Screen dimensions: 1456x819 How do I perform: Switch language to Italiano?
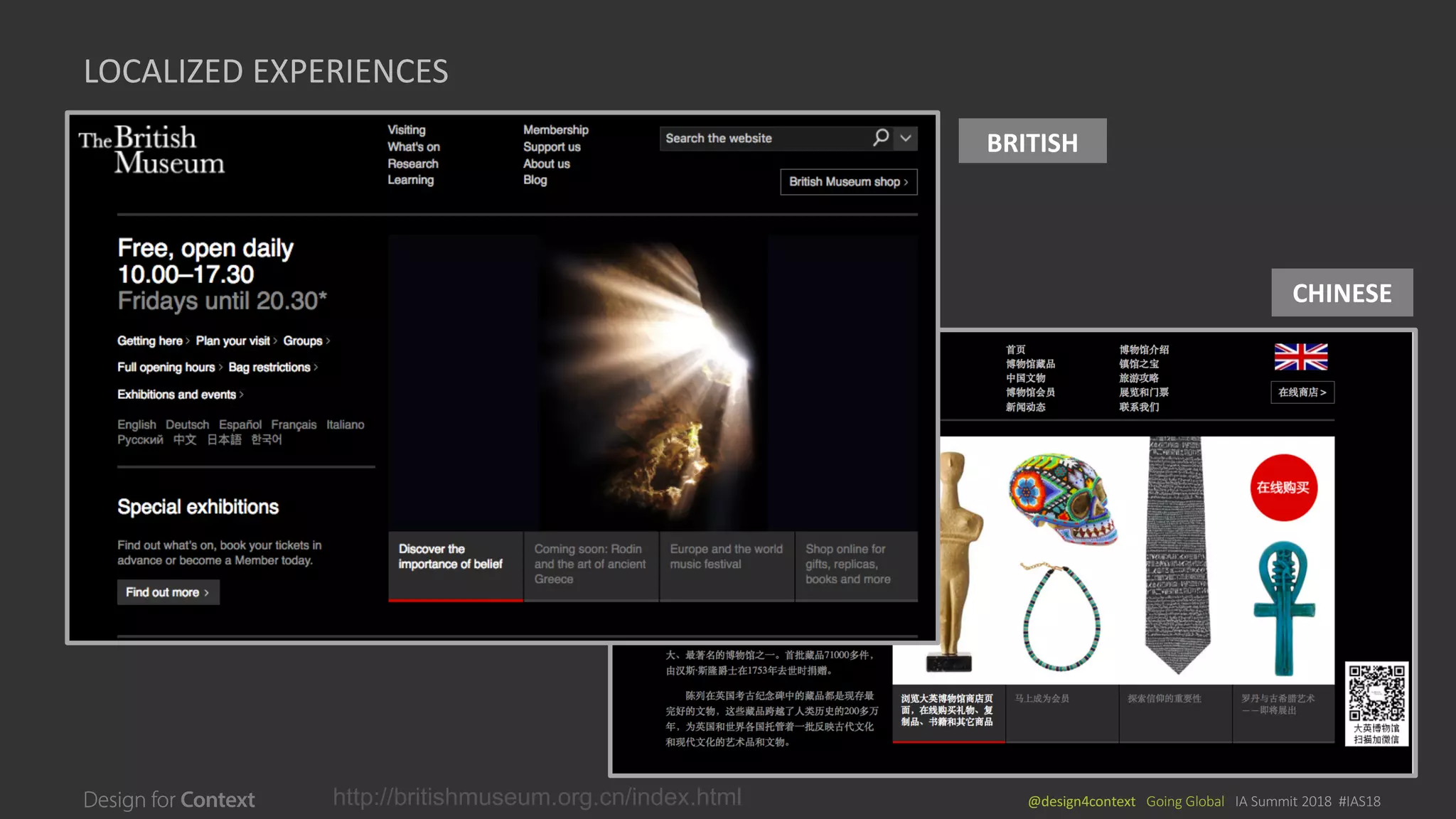coord(346,424)
